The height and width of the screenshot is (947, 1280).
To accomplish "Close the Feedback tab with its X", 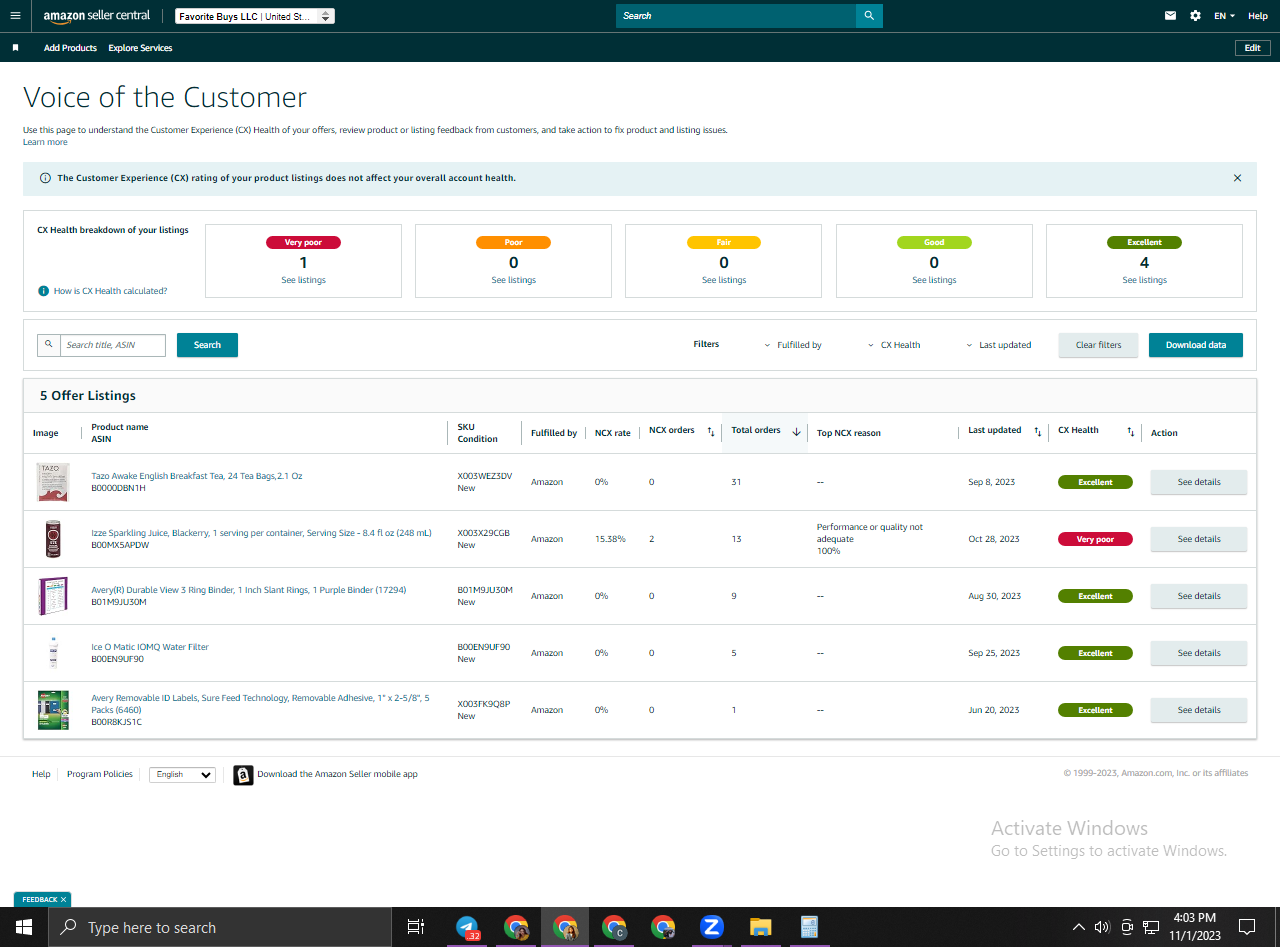I will coord(64,899).
